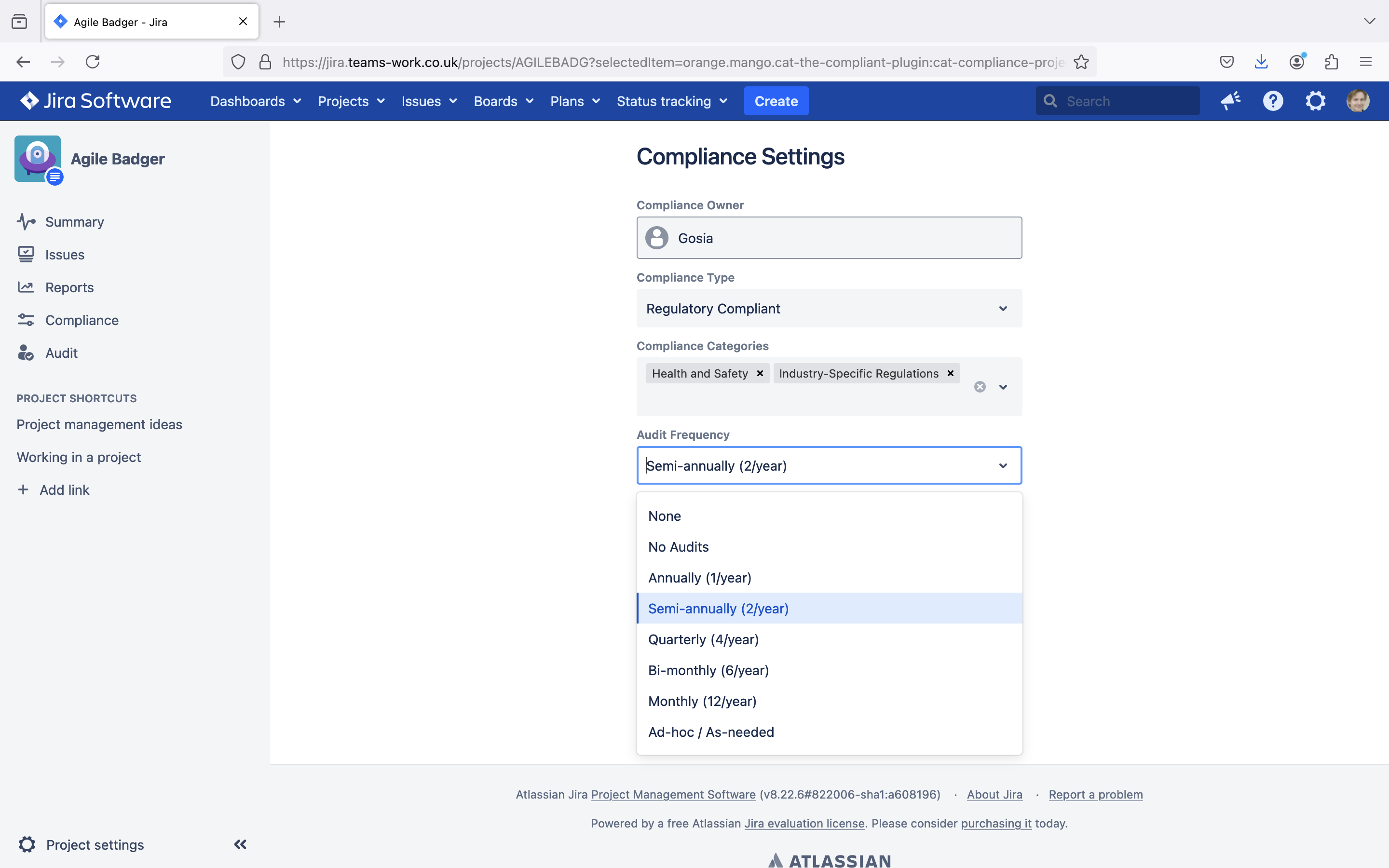Click the Project settings gear icon
This screenshot has height=868, width=1389.
(x=27, y=844)
